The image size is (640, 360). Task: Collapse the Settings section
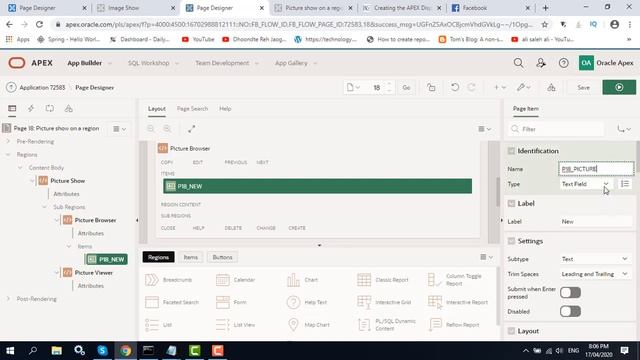coord(511,241)
